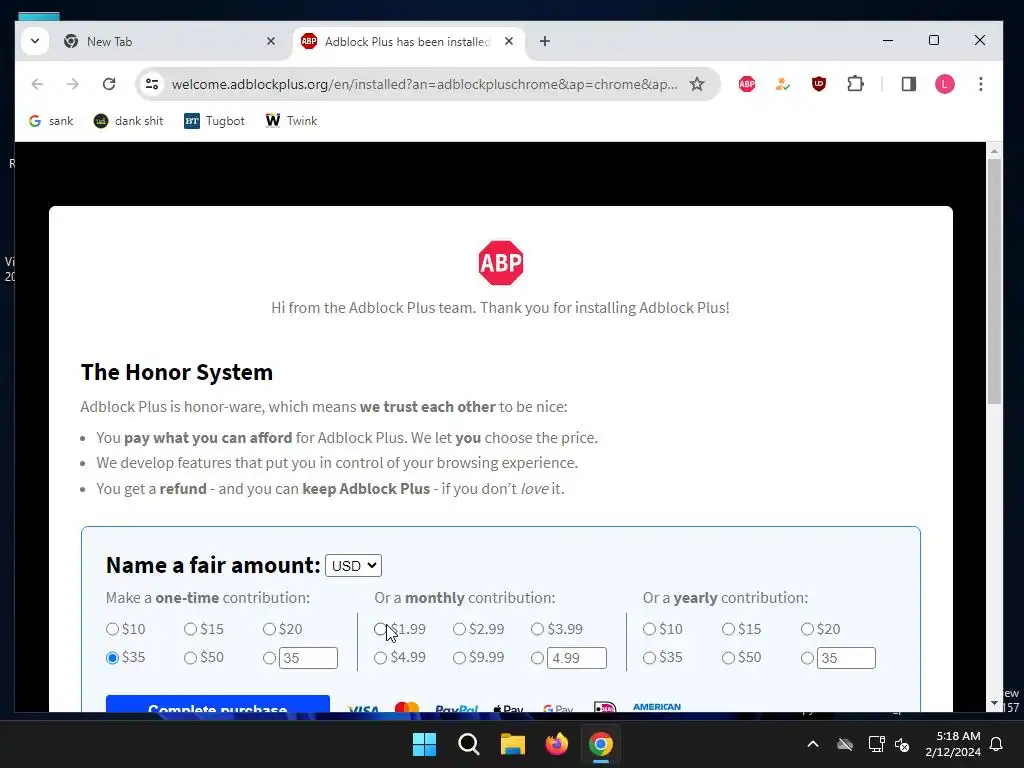Go forward with the arrow button

72,84
